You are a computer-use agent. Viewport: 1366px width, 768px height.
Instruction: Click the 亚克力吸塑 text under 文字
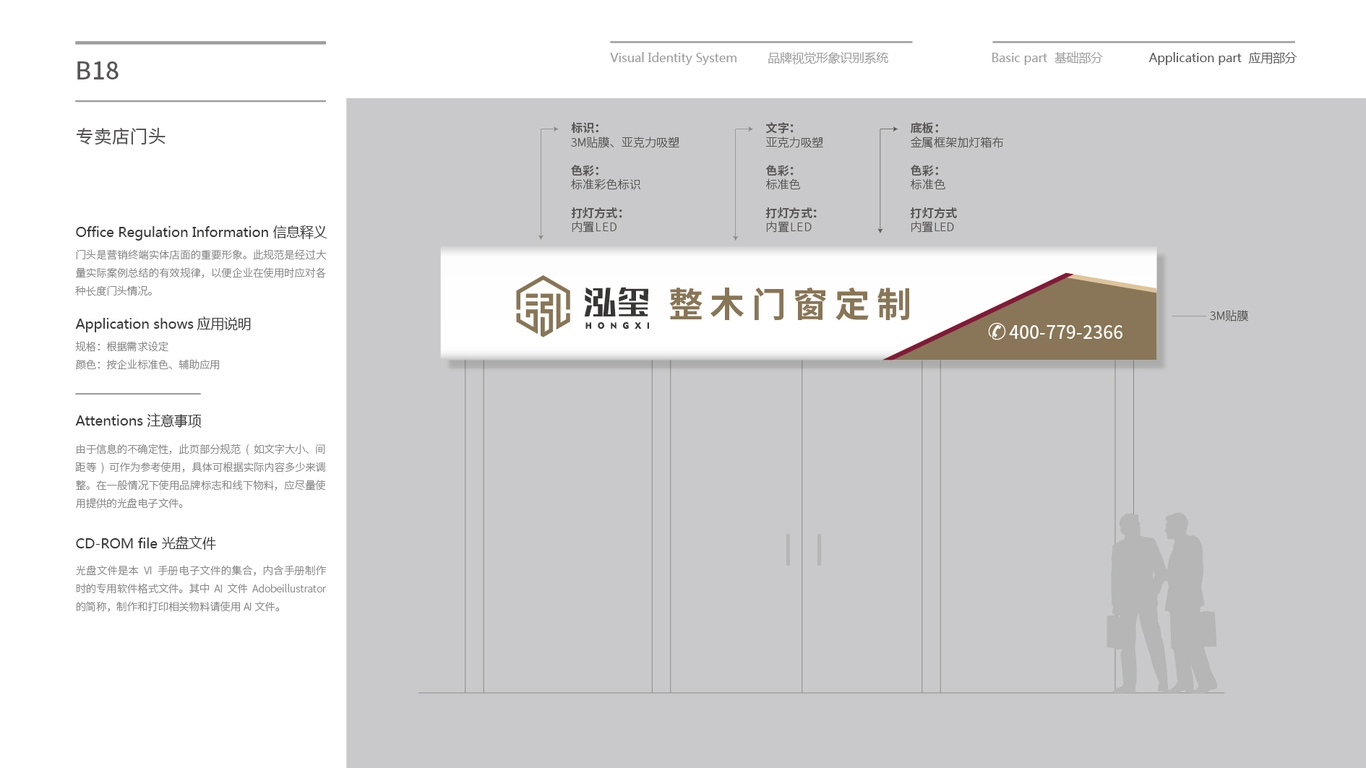click(794, 143)
